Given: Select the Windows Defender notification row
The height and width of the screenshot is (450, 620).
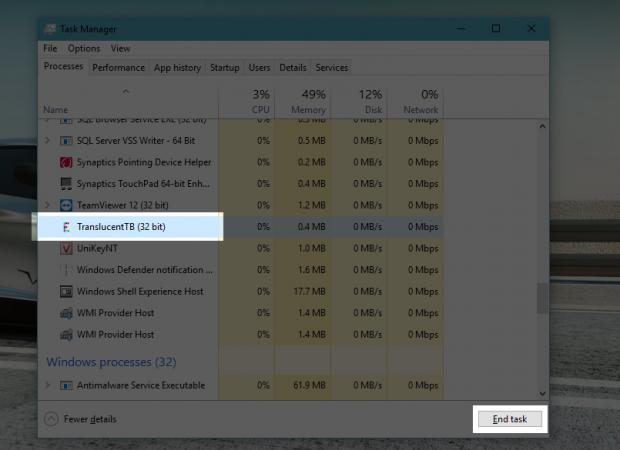Looking at the screenshot, I should pyautogui.click(x=144, y=270).
